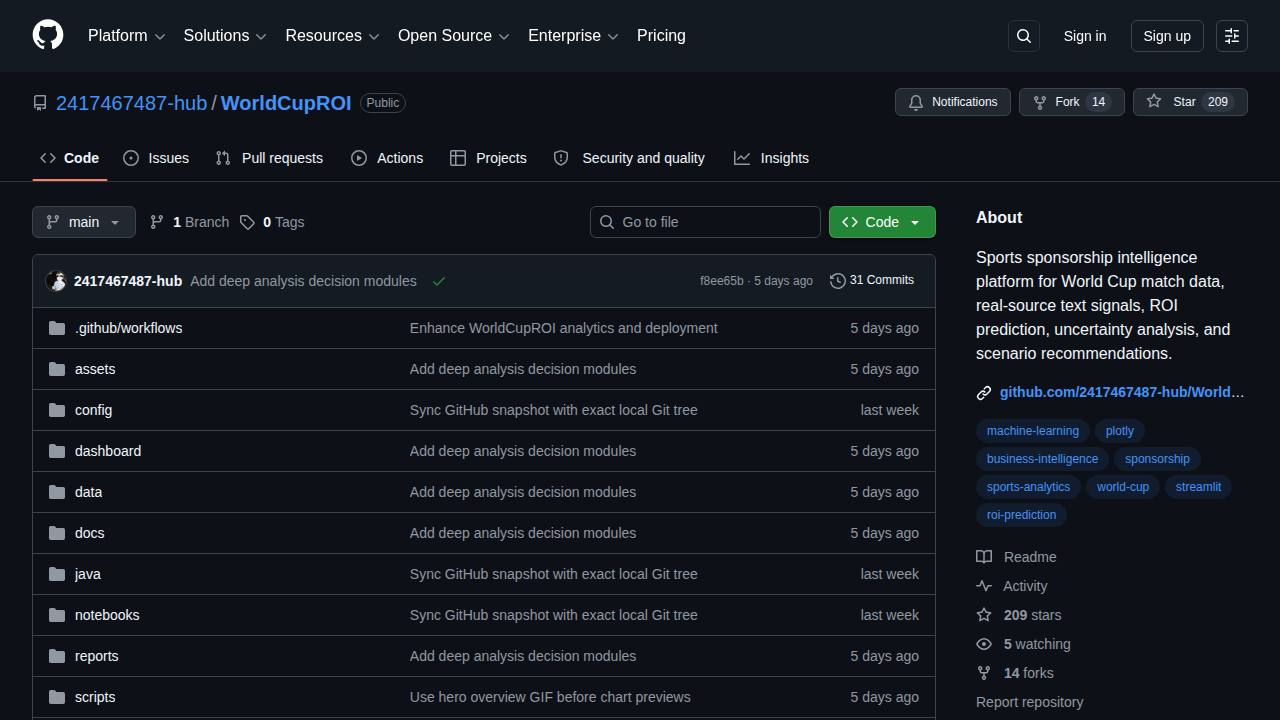Expand the Enterprise menu

pos(574,35)
